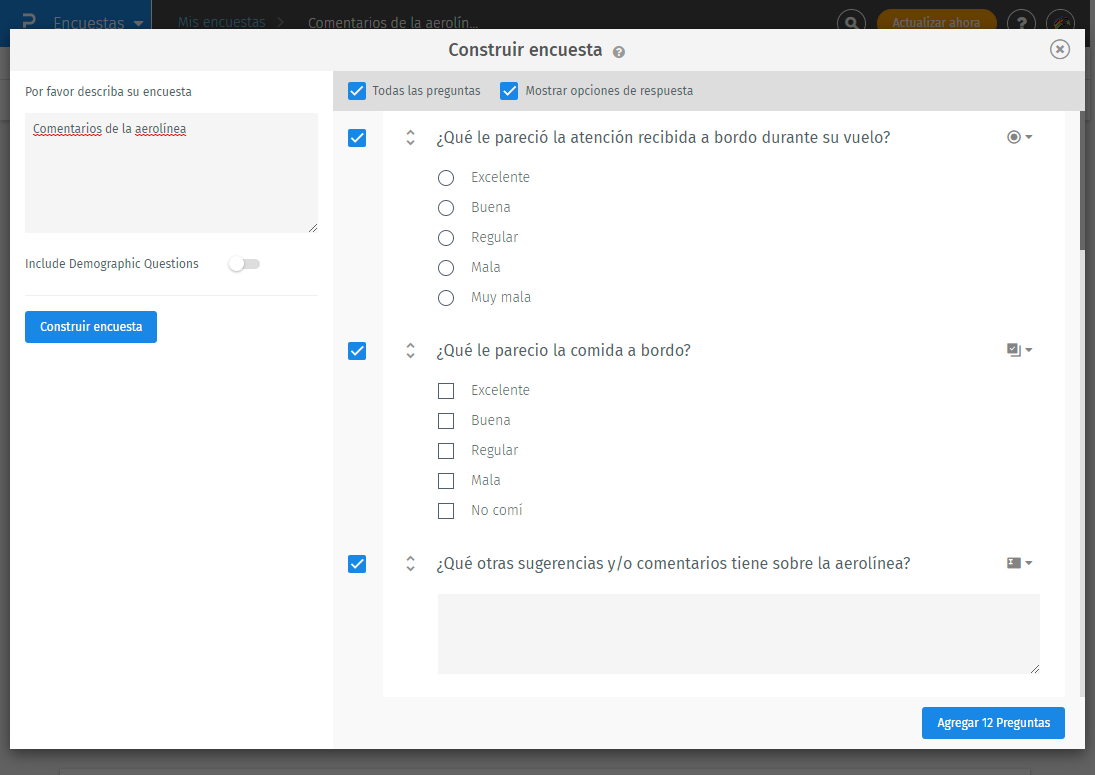Close the Construir encuesta dialog

(1060, 50)
